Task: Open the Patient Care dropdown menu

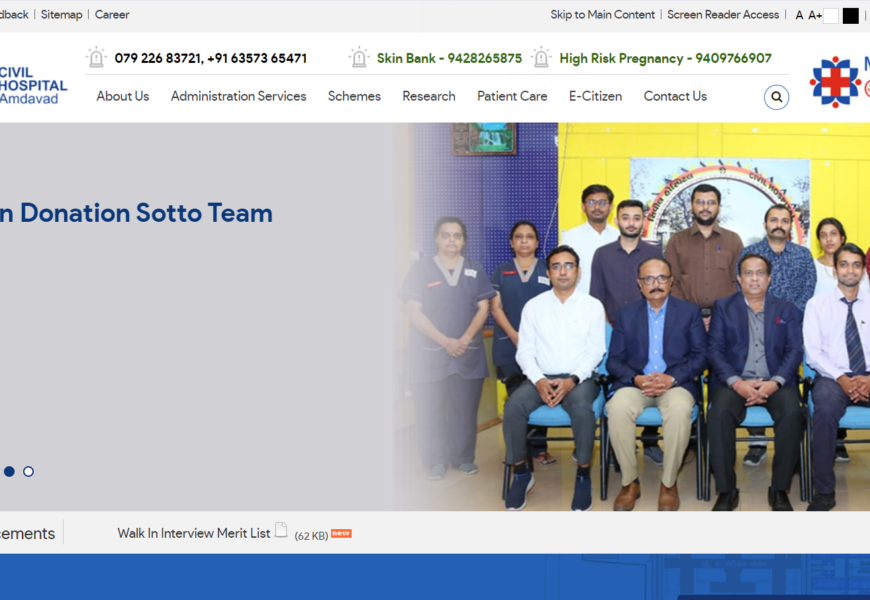Action: [512, 96]
